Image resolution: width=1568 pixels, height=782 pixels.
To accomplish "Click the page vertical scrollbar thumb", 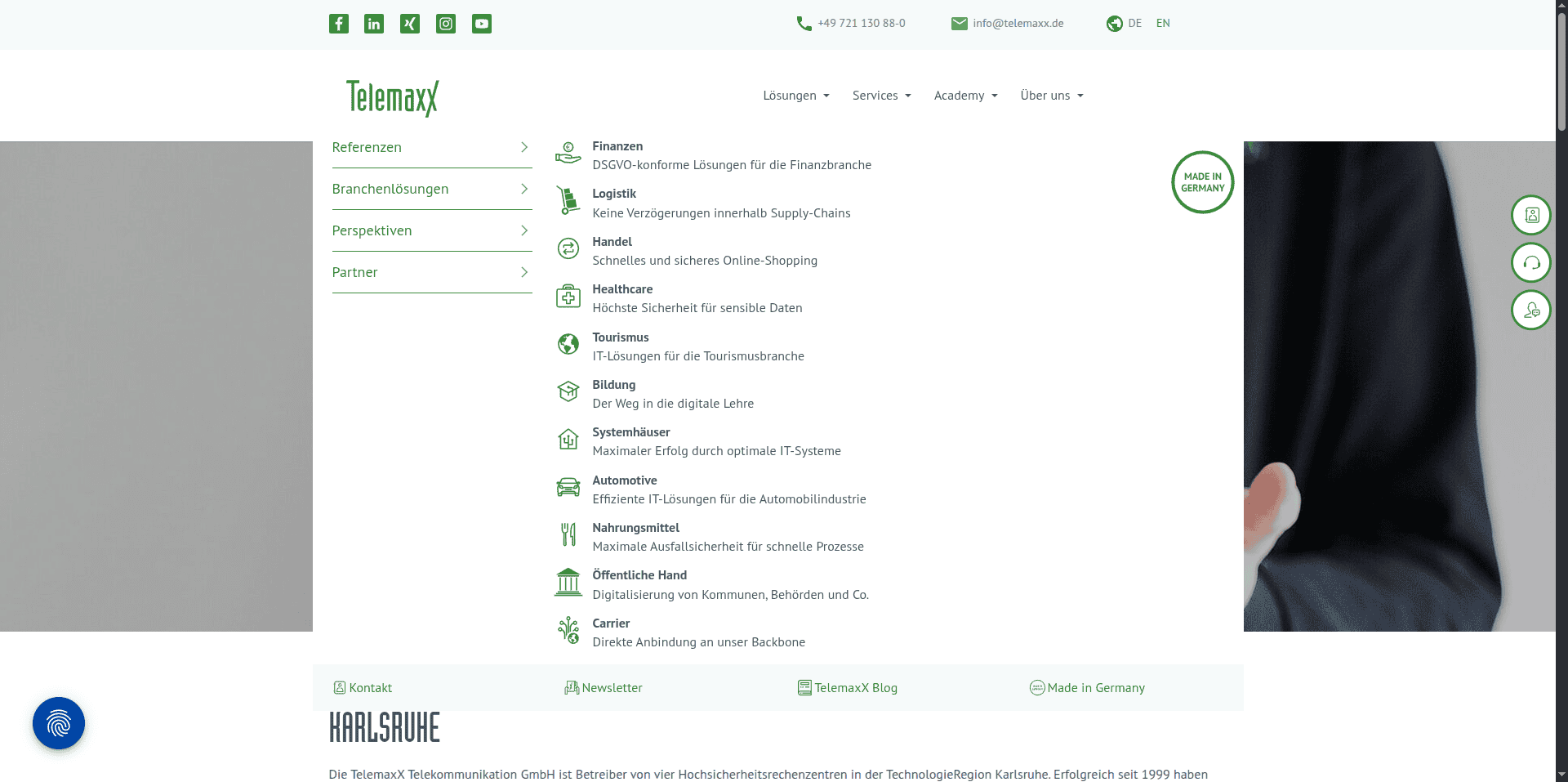I will [1561, 72].
